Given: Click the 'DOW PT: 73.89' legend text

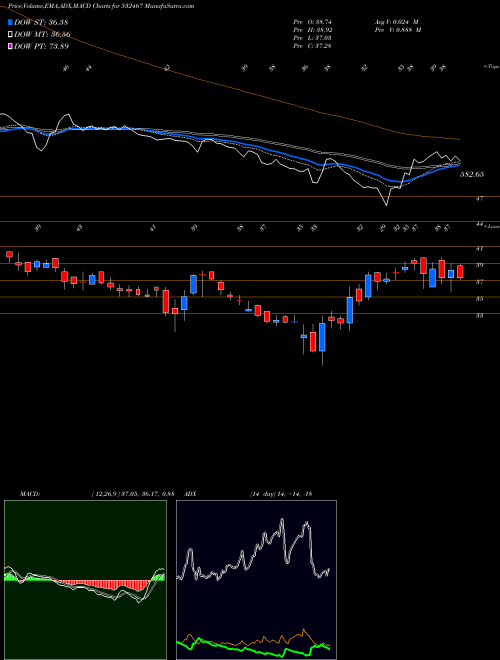Looking at the screenshot, I should (x=41, y=46).
